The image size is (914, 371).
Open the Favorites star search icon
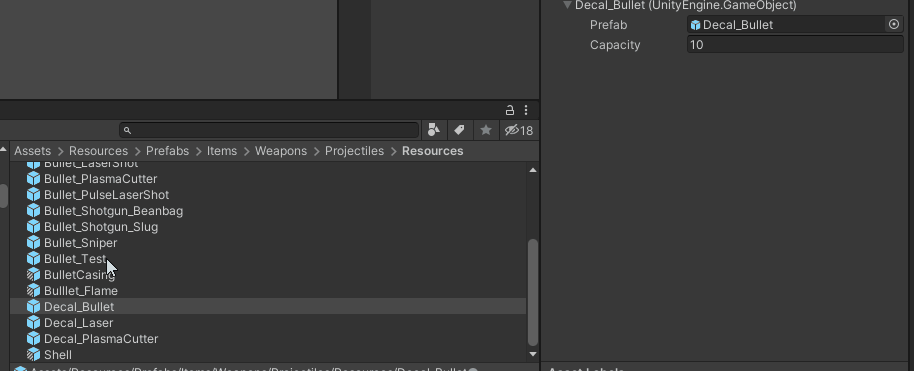click(486, 130)
